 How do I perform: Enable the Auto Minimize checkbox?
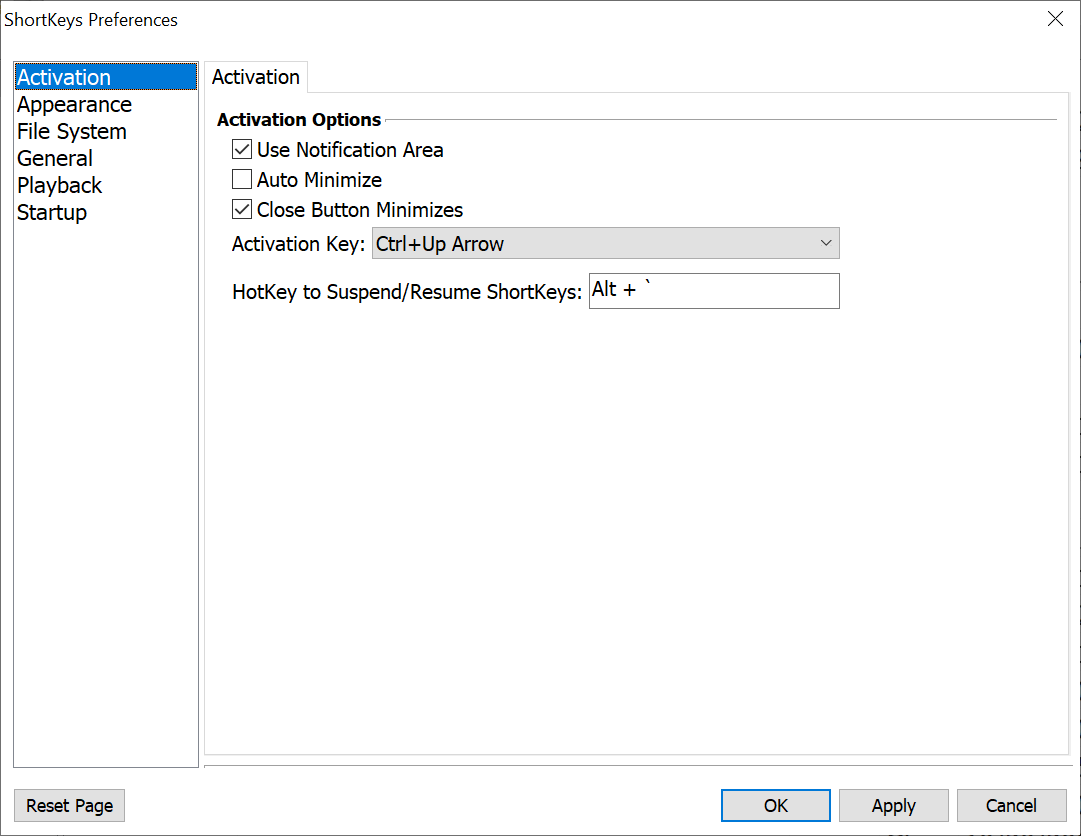[242, 180]
